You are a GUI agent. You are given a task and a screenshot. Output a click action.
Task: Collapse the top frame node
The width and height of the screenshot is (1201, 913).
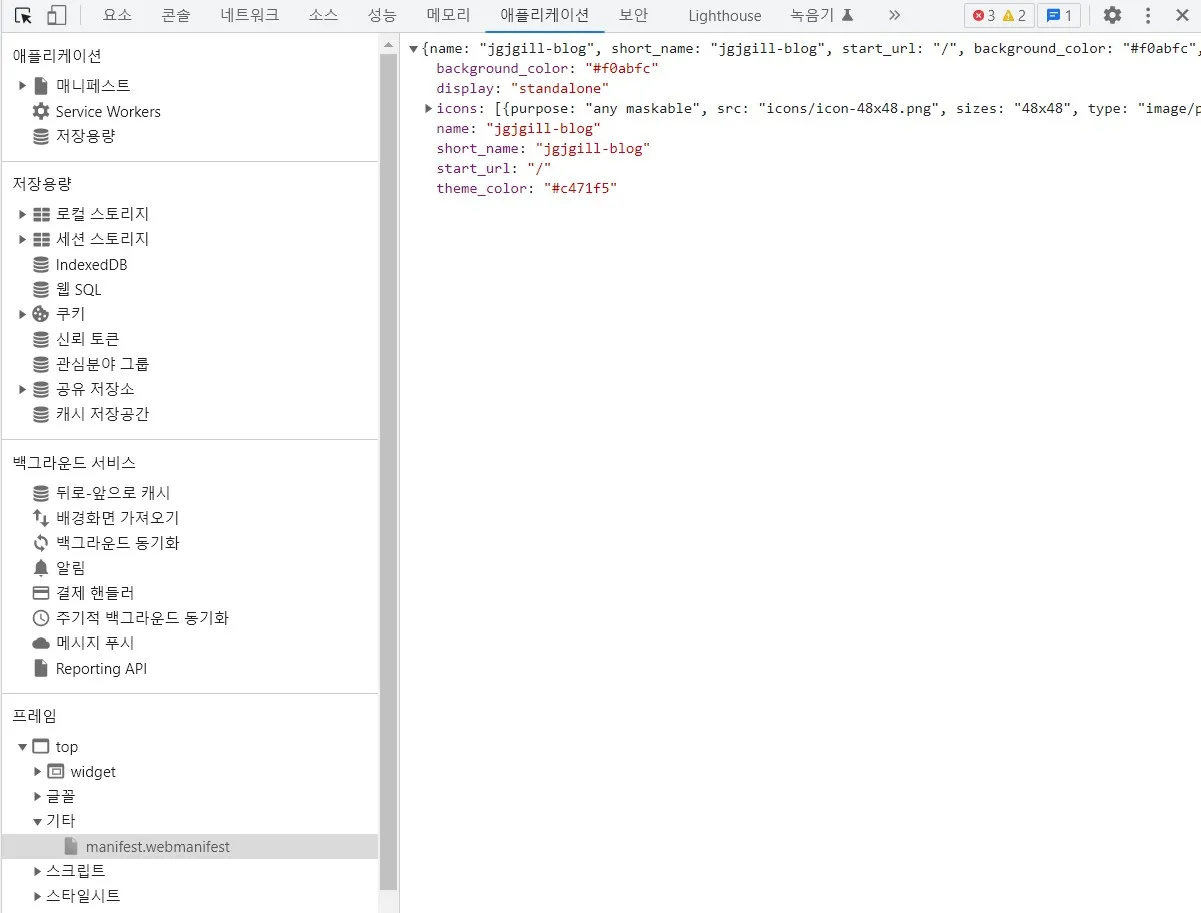click(x=23, y=747)
